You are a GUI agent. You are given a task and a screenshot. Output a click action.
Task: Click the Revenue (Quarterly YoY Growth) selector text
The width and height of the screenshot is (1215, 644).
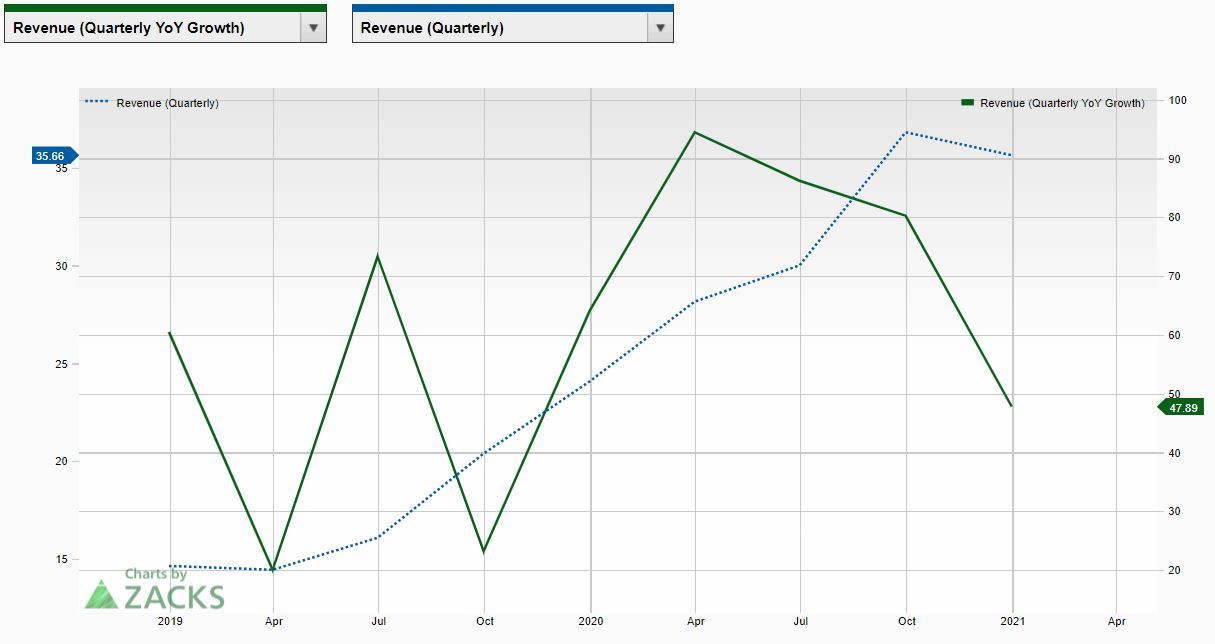click(129, 28)
